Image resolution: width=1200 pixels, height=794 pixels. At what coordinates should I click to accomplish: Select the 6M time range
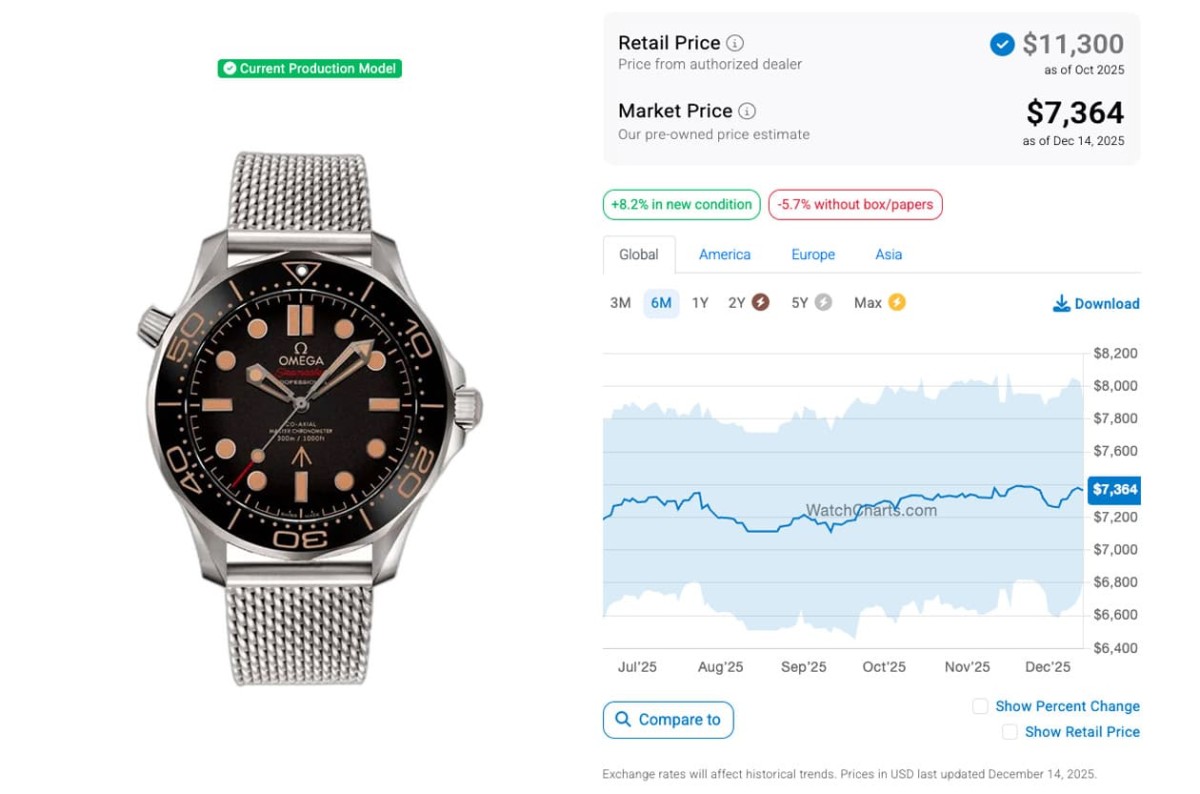(x=661, y=303)
